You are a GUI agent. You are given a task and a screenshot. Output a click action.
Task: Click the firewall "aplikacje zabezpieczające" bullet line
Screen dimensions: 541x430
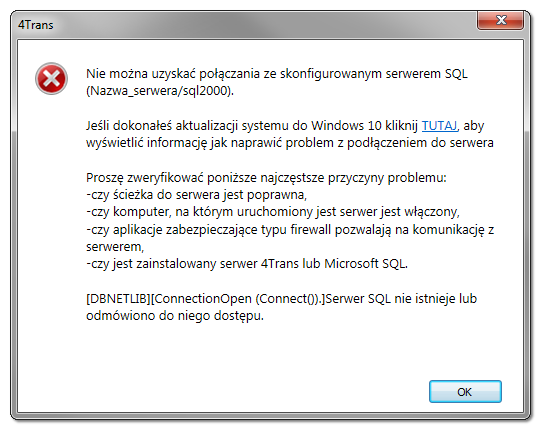coord(290,229)
